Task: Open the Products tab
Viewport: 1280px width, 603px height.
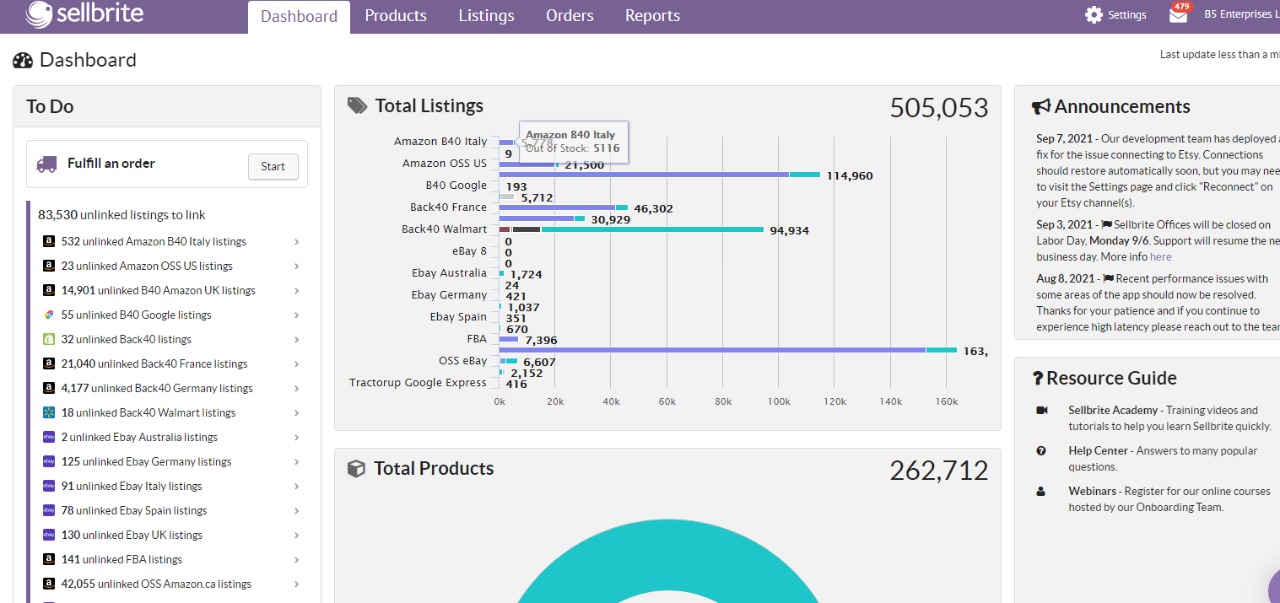Action: coord(396,16)
